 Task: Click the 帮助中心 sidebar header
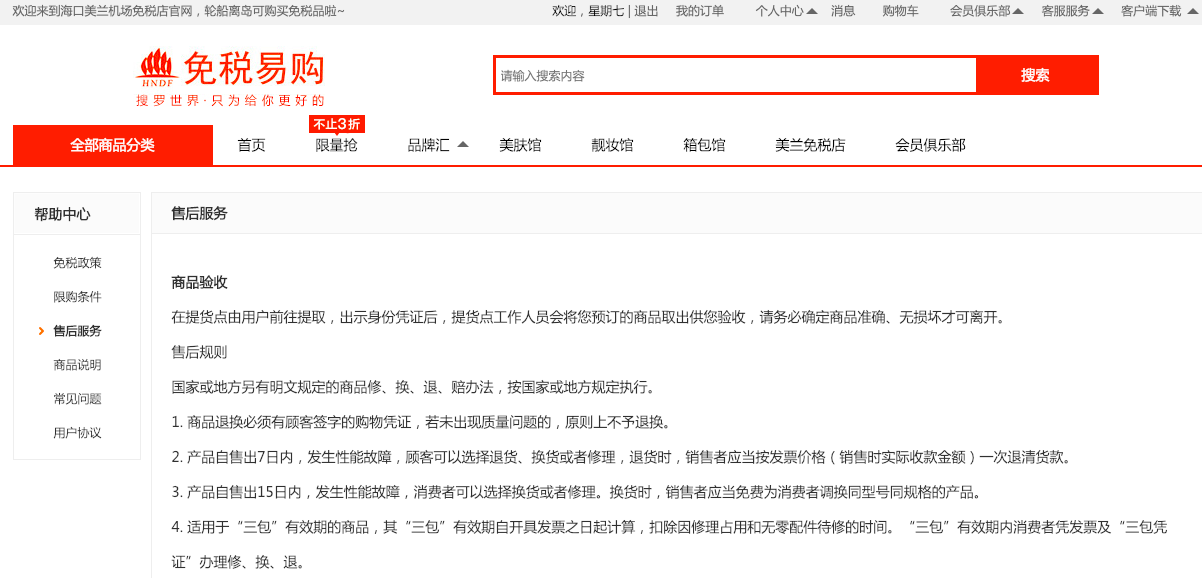pos(62,214)
